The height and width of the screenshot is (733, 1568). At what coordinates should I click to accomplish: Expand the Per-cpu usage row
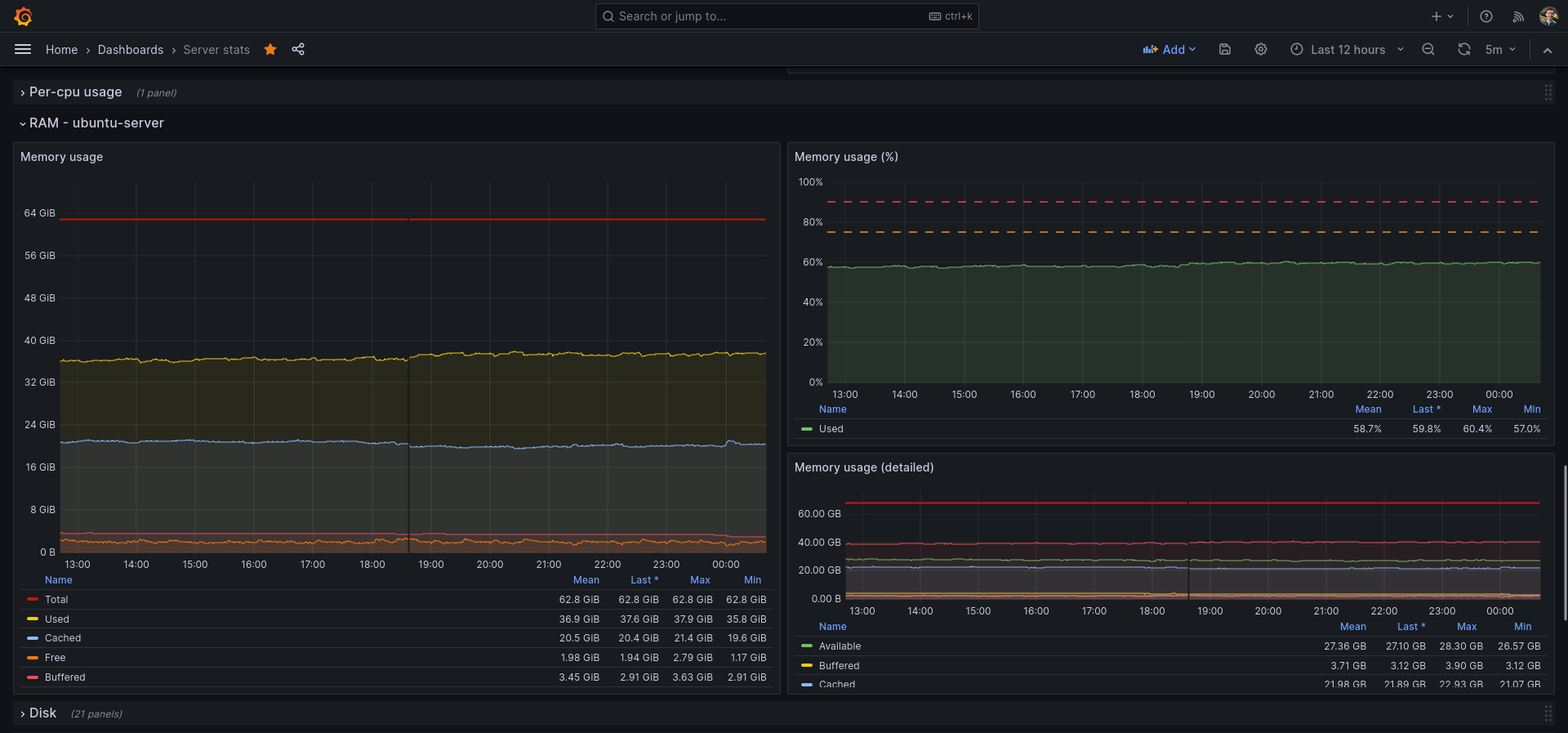coord(75,92)
